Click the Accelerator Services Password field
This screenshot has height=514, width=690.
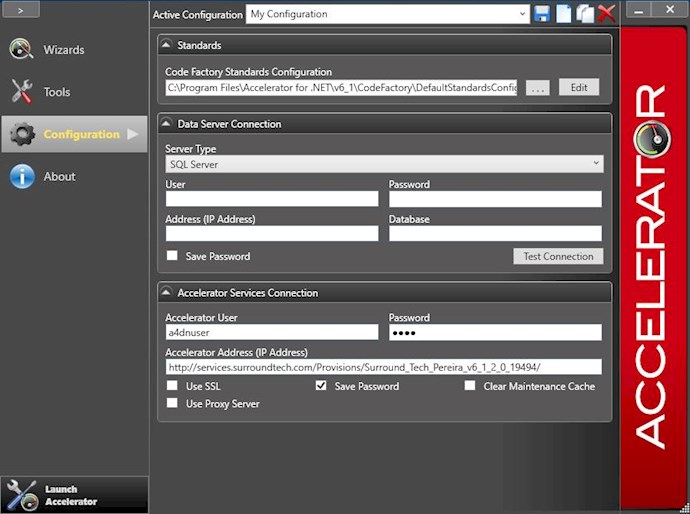[x=495, y=332]
